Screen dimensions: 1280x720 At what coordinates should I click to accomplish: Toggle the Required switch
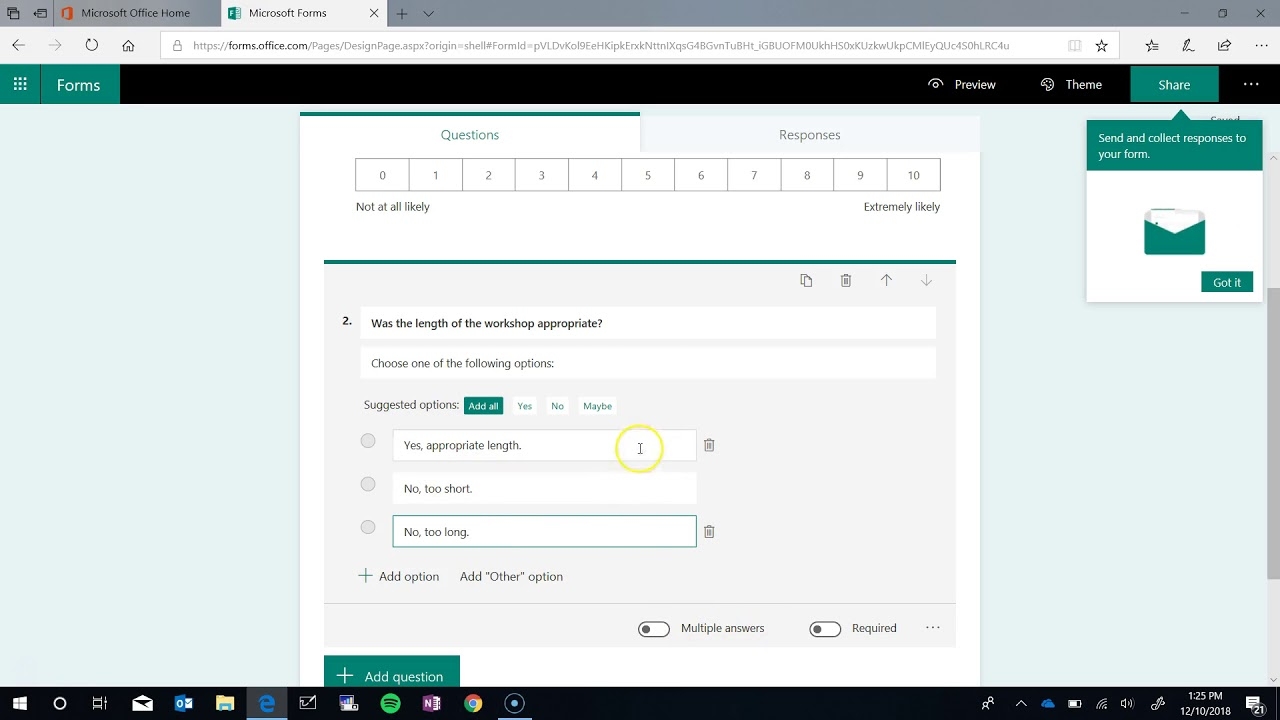coord(825,629)
